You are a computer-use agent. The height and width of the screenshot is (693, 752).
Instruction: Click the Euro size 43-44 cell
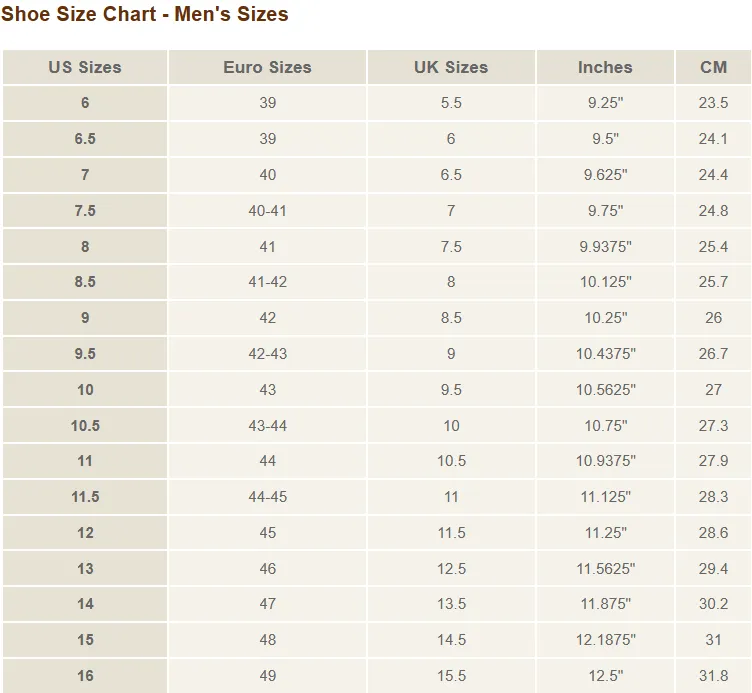pos(268,425)
